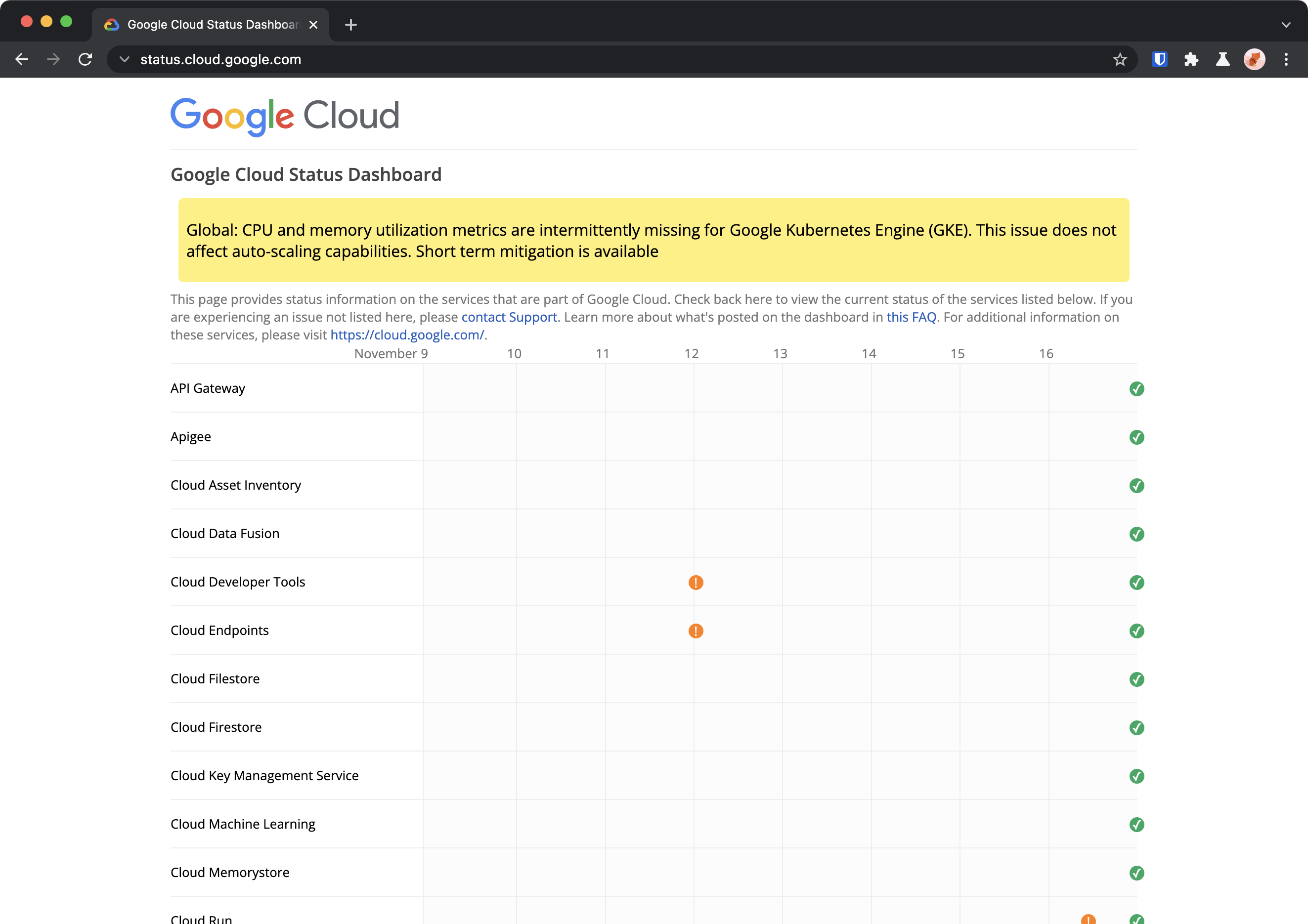Click the browser back arrow

22,59
